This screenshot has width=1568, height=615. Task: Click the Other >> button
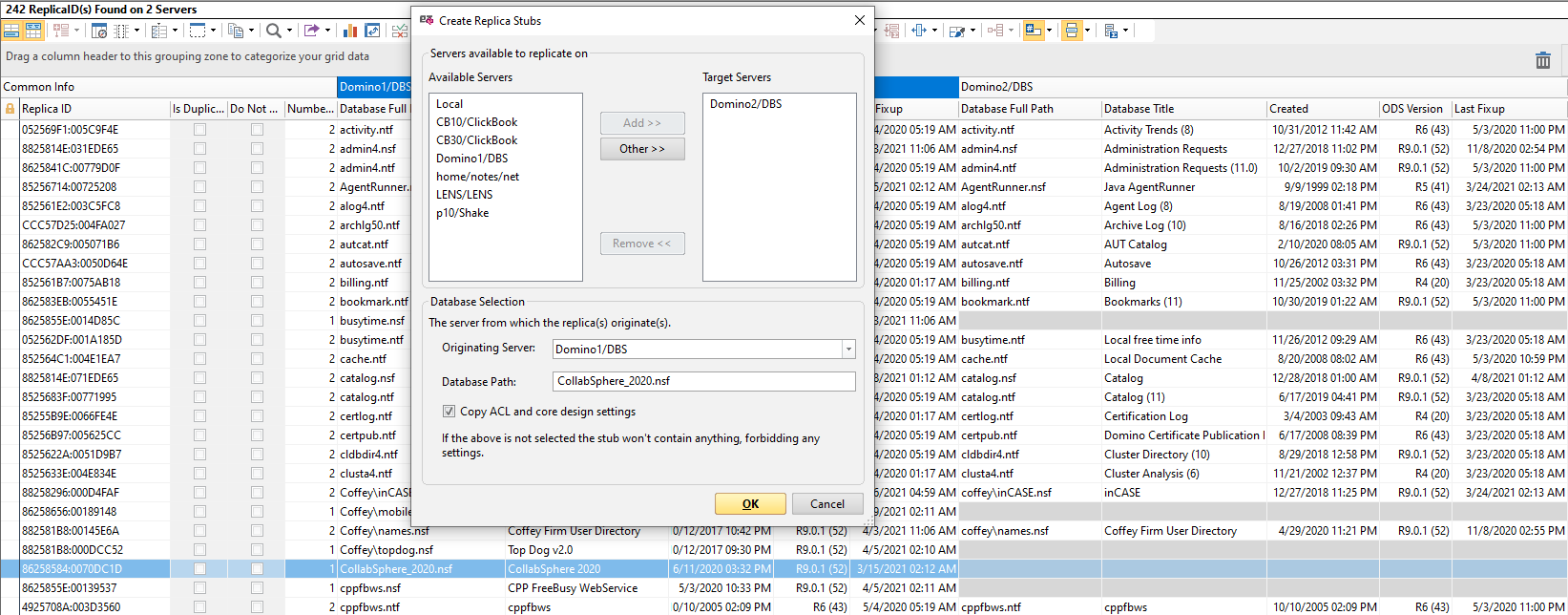[x=642, y=149]
